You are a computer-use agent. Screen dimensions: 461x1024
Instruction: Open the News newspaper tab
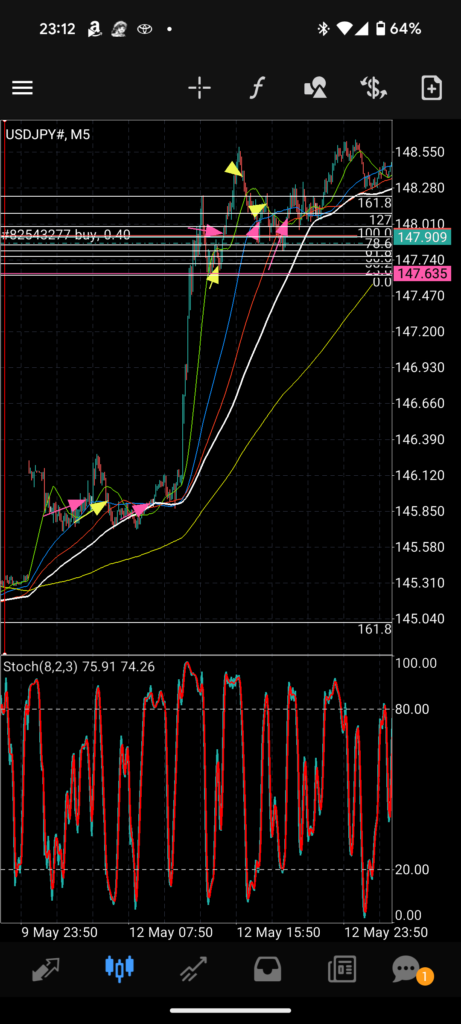[342, 968]
